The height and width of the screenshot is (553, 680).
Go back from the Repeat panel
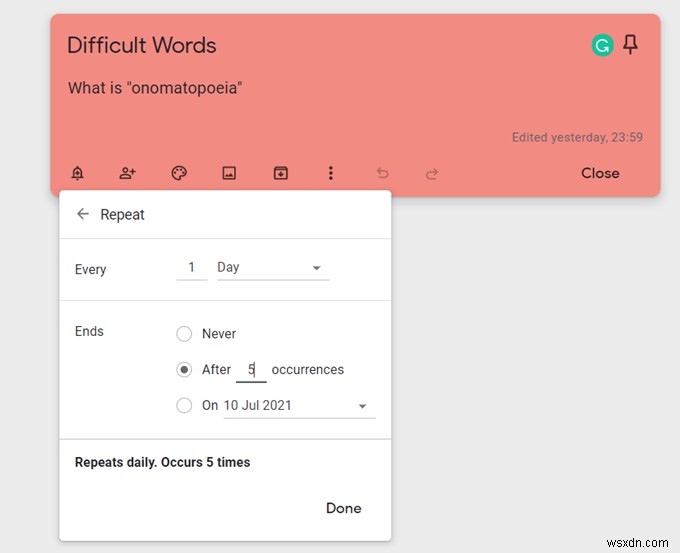click(x=82, y=214)
